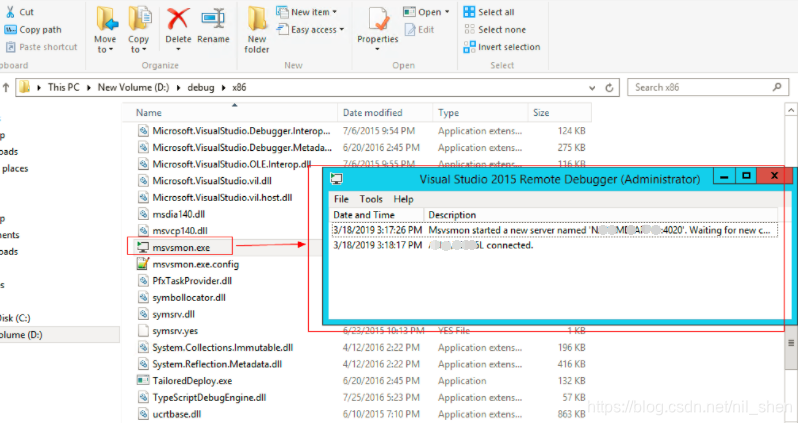Open Help menu in Remote Debugger
This screenshot has height=425, width=801.
coord(403,199)
